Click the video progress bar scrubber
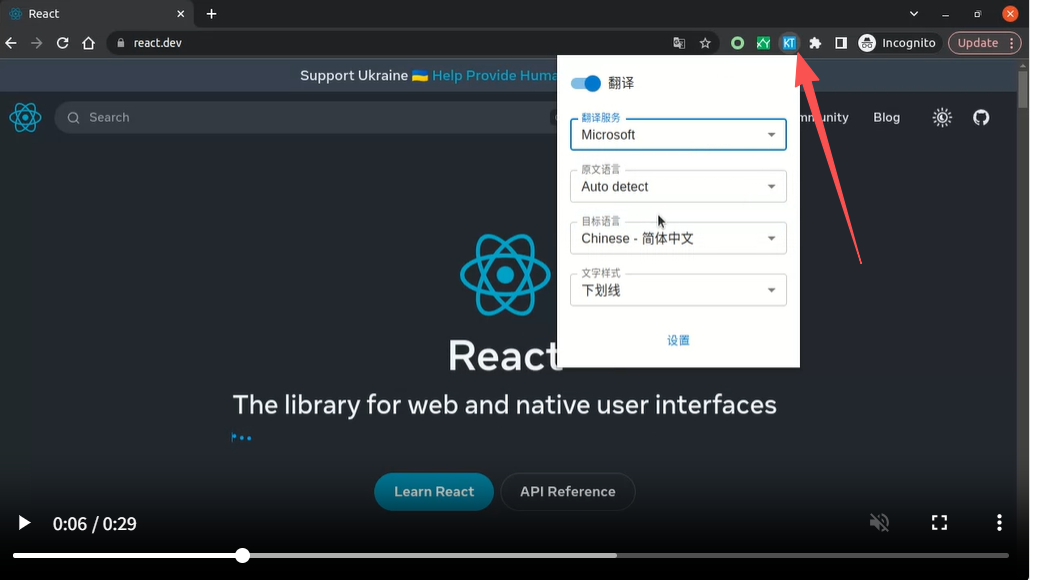Screen dimensions: 1040x580 [242, 555]
